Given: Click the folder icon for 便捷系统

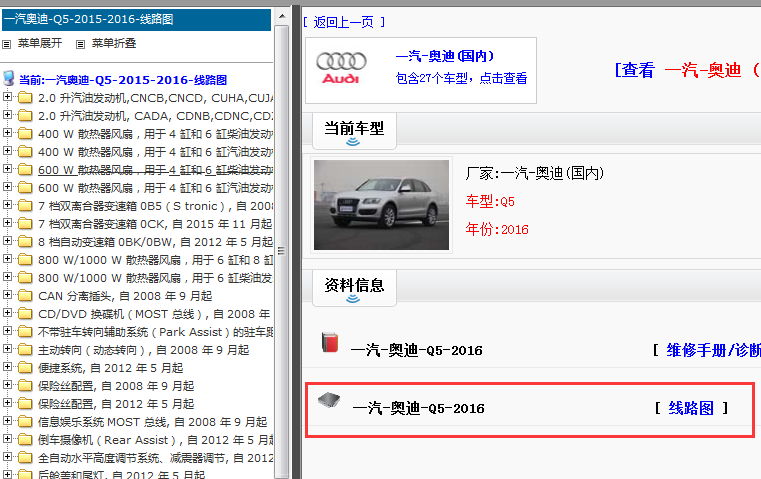Looking at the screenshot, I should (25, 367).
